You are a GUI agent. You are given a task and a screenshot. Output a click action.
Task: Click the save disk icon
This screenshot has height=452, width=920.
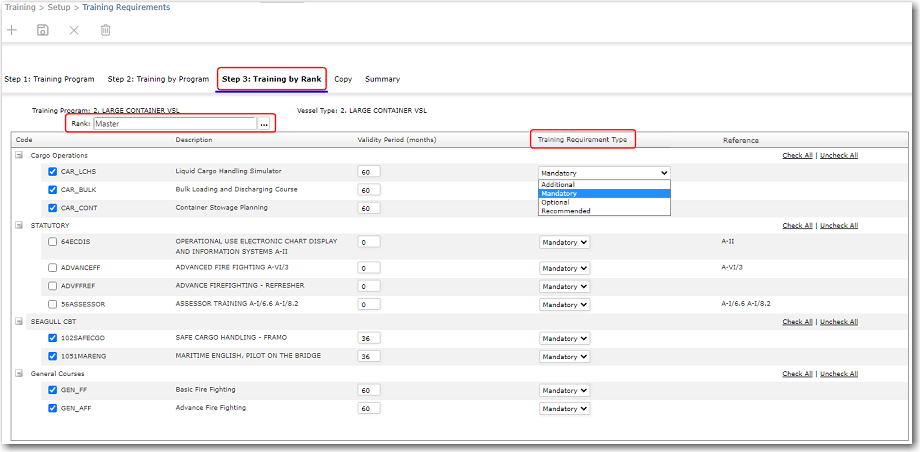pyautogui.click(x=42, y=31)
